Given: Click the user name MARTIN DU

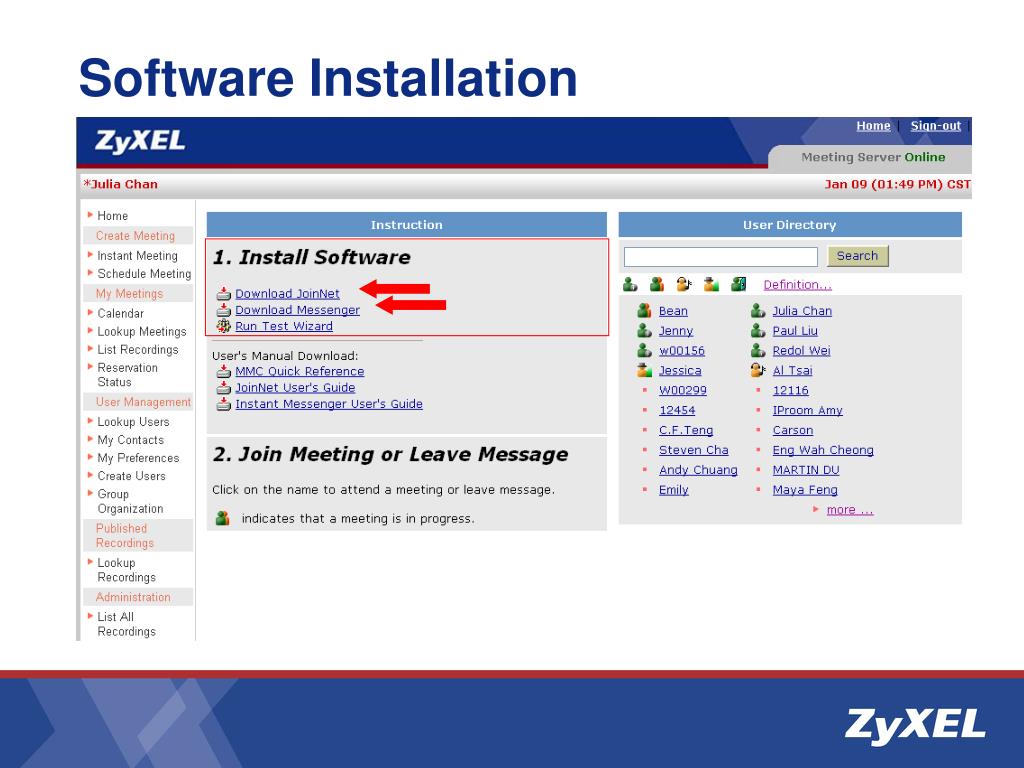Looking at the screenshot, I should [806, 470].
